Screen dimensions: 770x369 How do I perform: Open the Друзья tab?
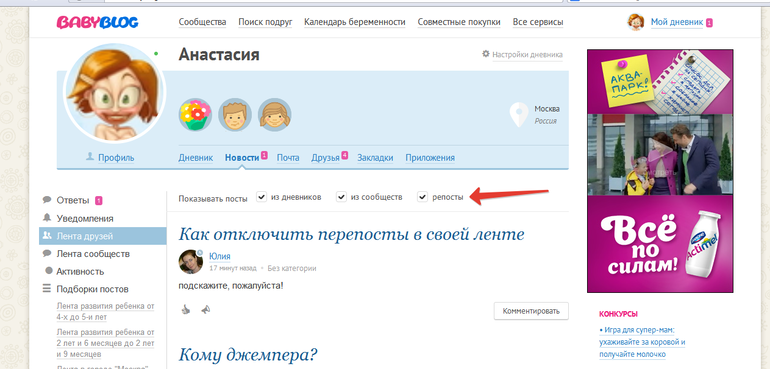tap(325, 158)
